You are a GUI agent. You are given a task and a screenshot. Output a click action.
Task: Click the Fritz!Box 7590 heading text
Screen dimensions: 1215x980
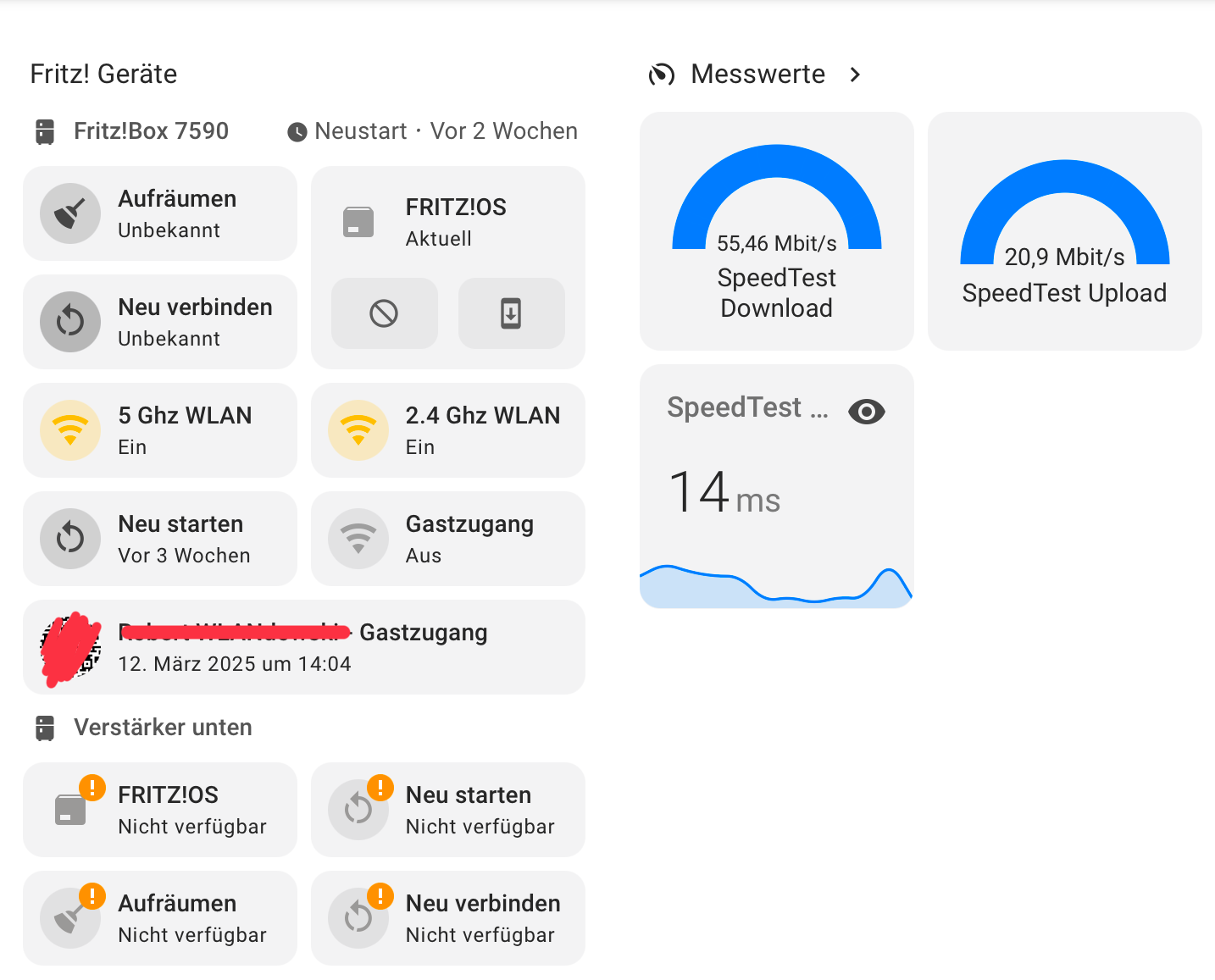(x=151, y=131)
